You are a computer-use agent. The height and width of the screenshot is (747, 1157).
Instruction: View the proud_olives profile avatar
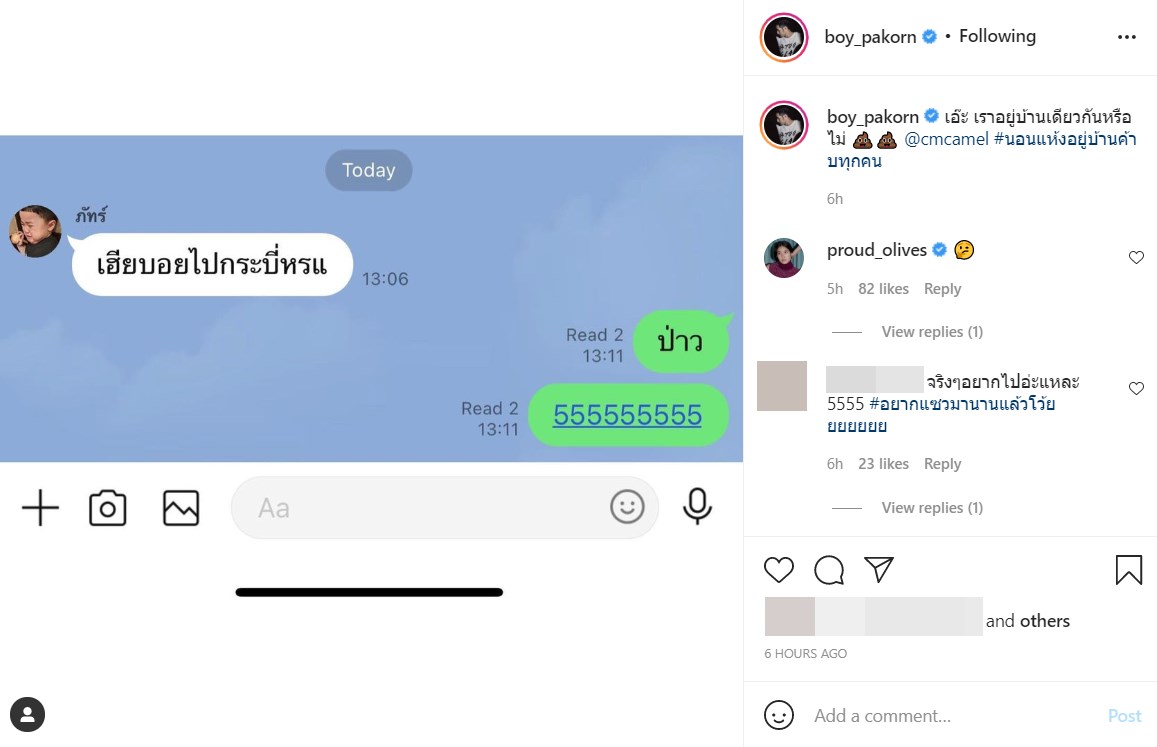(x=784, y=258)
